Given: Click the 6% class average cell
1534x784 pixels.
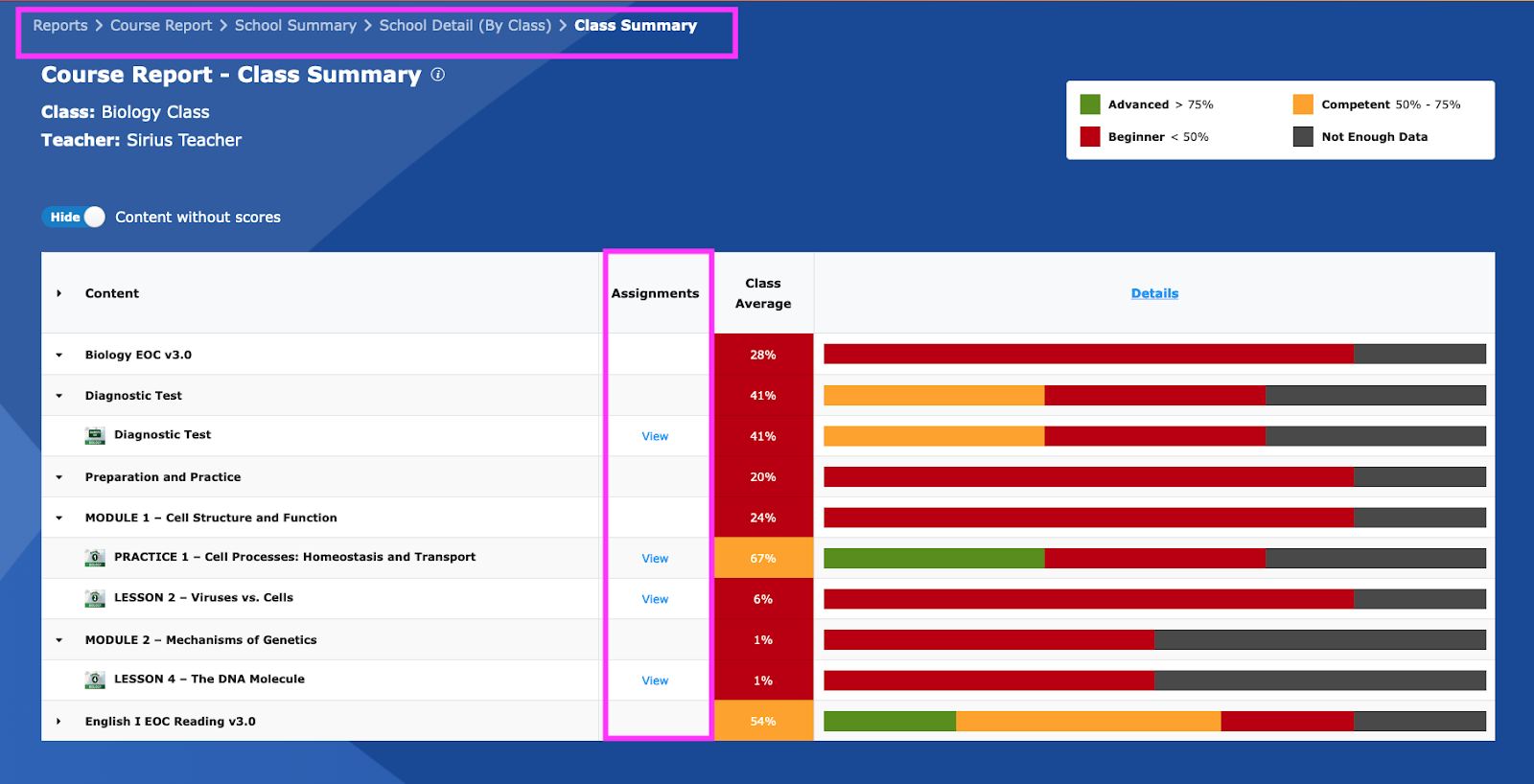Looking at the screenshot, I should pos(763,599).
